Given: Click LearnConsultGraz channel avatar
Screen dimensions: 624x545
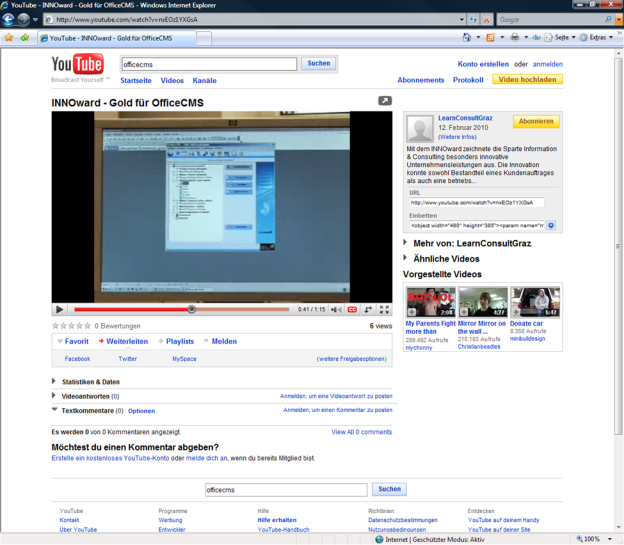Looking at the screenshot, I should (419, 129).
